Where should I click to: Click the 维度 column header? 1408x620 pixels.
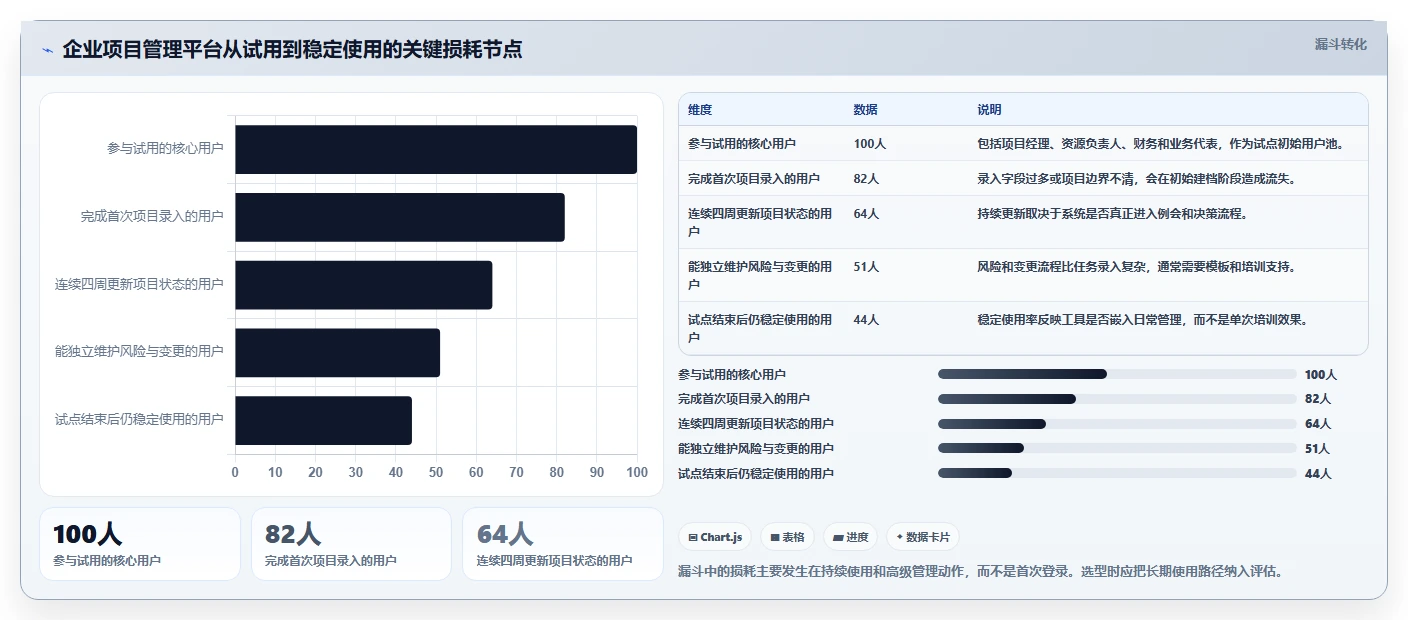(700, 110)
